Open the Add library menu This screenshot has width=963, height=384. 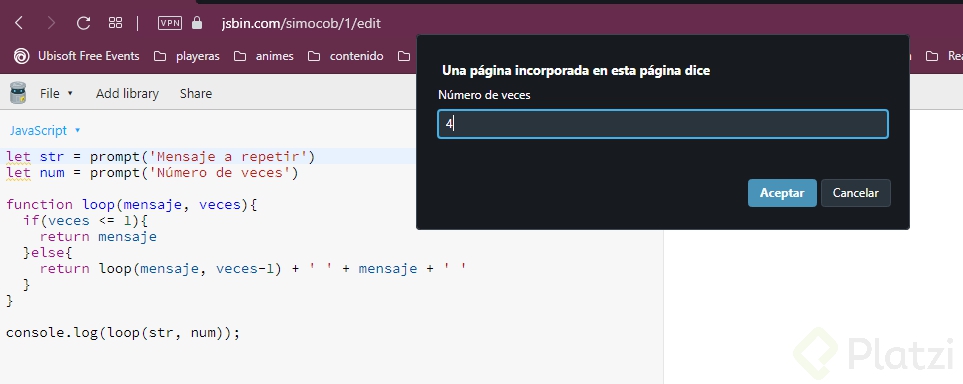point(127,93)
